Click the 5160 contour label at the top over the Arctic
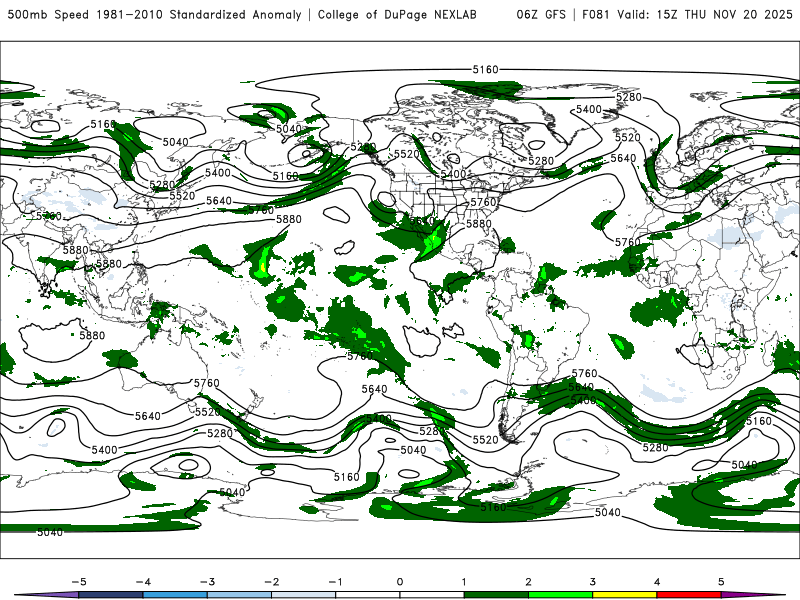The width and height of the screenshot is (800, 600). pos(485,69)
